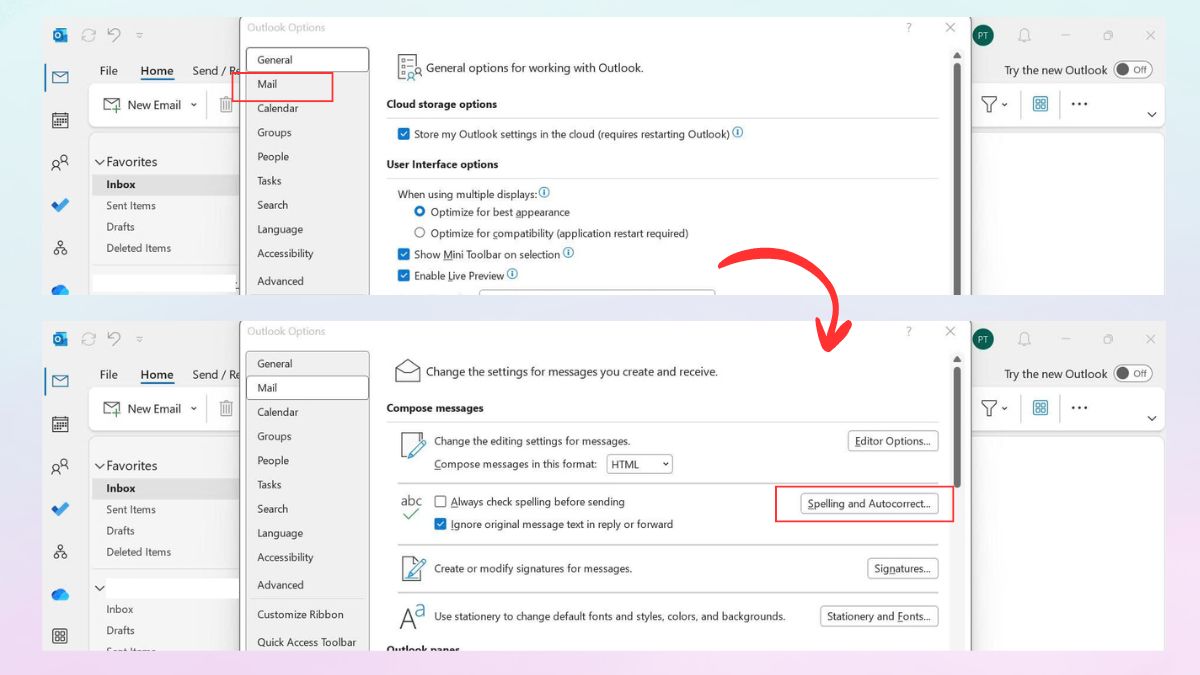This screenshot has width=1200, height=675.
Task: Click New Email button in upper screenshot
Action: 143,105
